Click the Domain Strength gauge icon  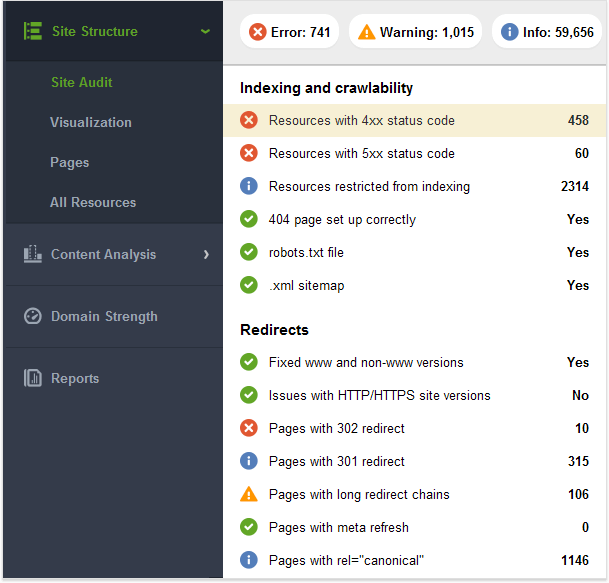pos(33,316)
